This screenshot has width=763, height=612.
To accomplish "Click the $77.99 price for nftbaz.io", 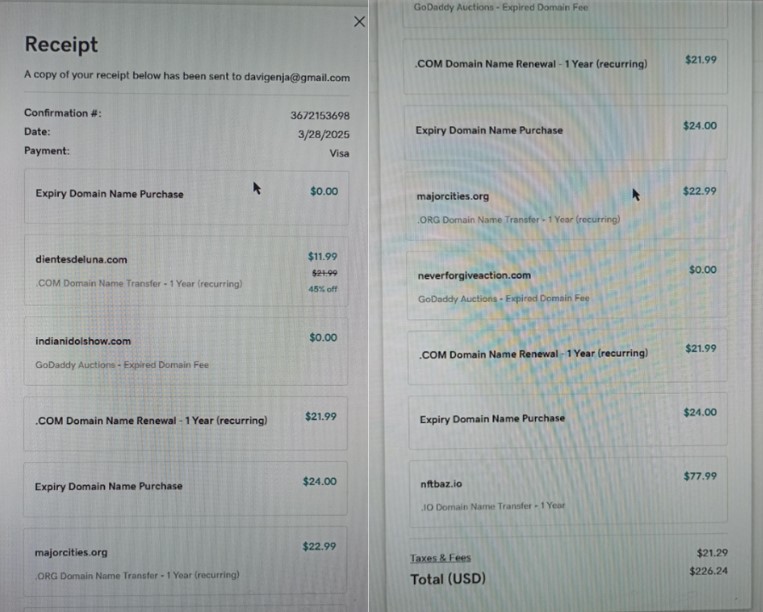I will (700, 476).
